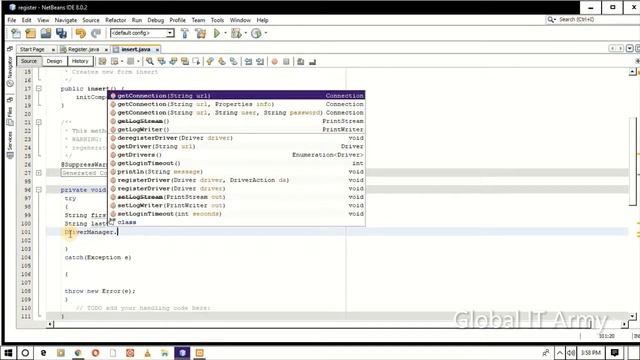Open the Window menu
Viewport: 640px width, 360px height.
(240, 20)
